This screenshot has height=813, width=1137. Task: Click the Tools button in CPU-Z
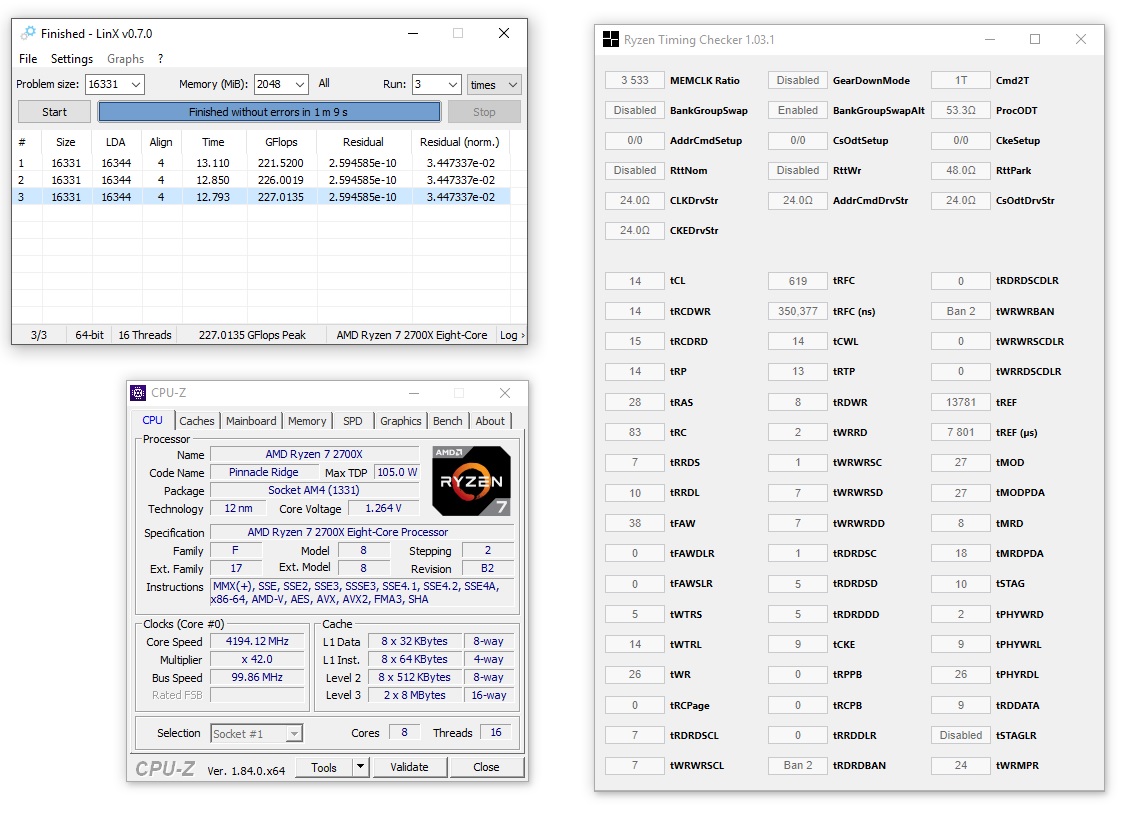pos(323,767)
